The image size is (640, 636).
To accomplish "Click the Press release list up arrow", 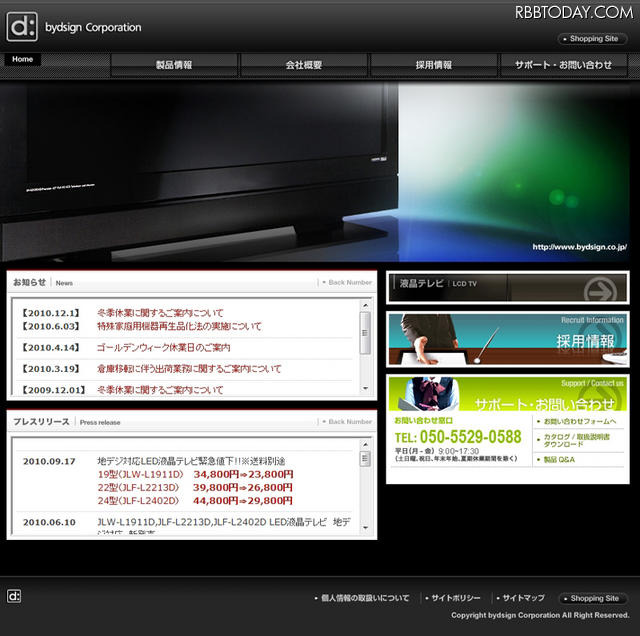I will pyautogui.click(x=365, y=445).
